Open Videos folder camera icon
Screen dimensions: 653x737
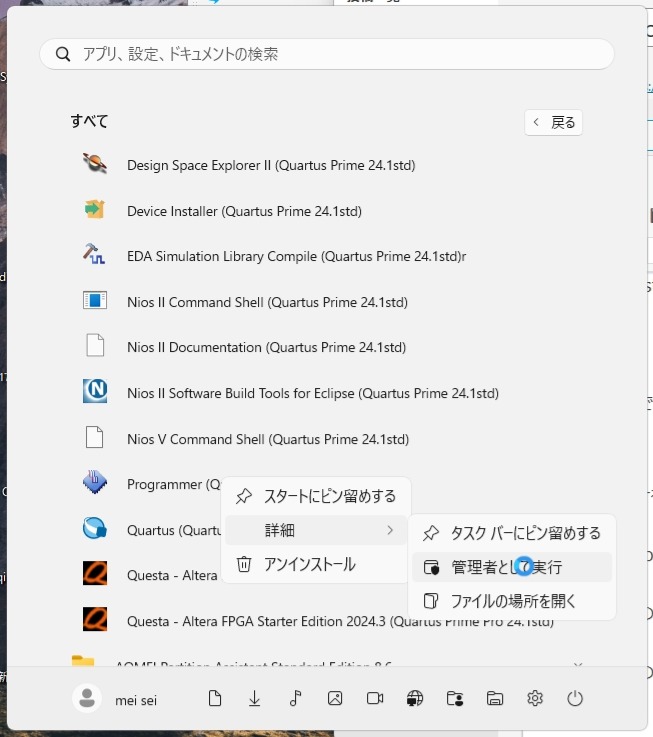pyautogui.click(x=375, y=698)
